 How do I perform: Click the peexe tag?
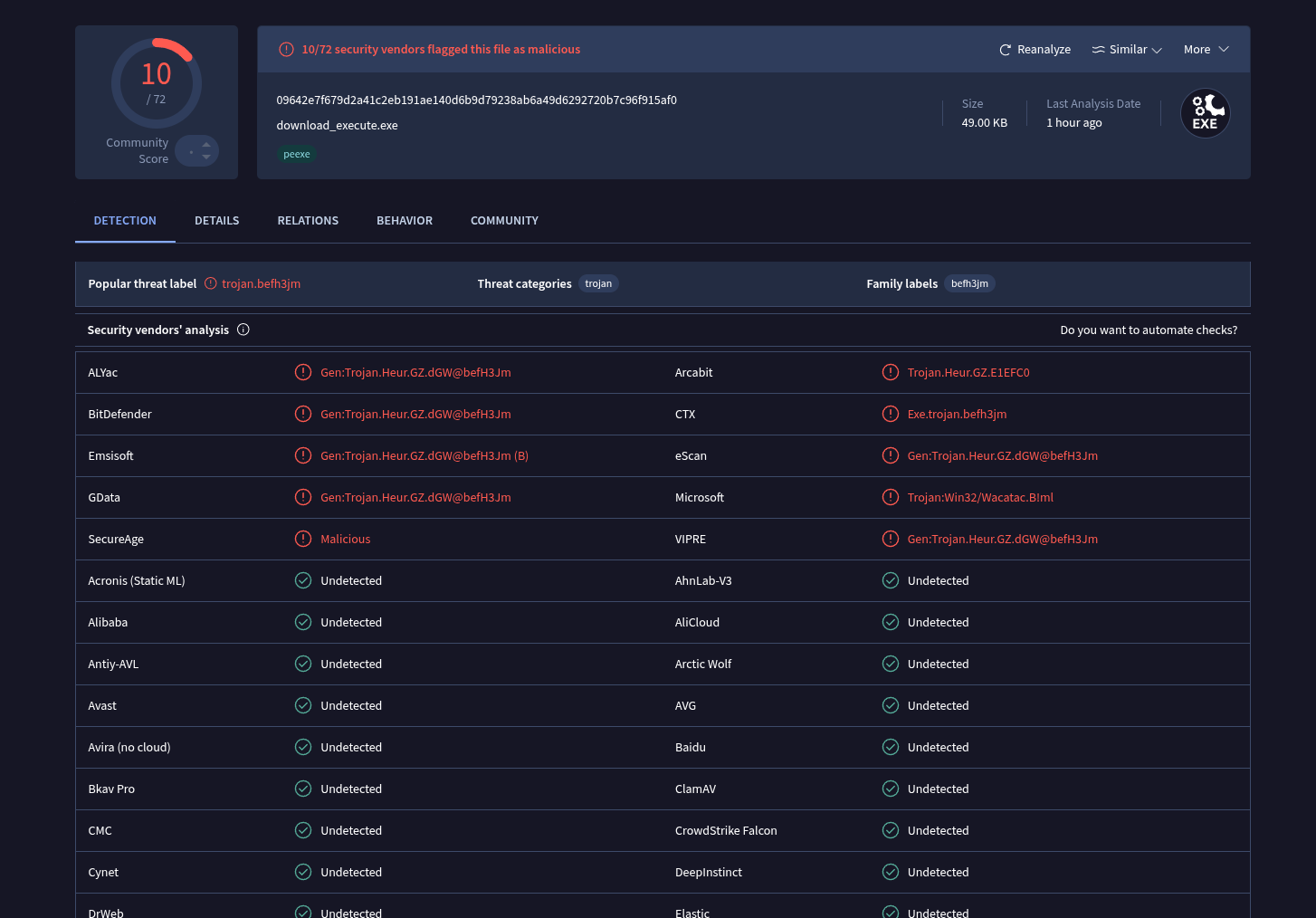tap(297, 155)
